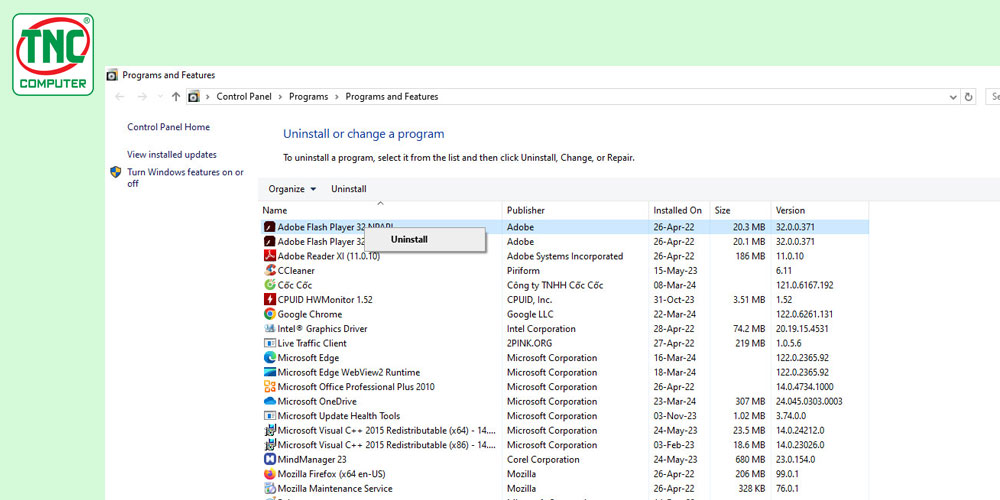Click the Back navigation arrow
Viewport: 1000px width, 500px height.
pos(119,97)
